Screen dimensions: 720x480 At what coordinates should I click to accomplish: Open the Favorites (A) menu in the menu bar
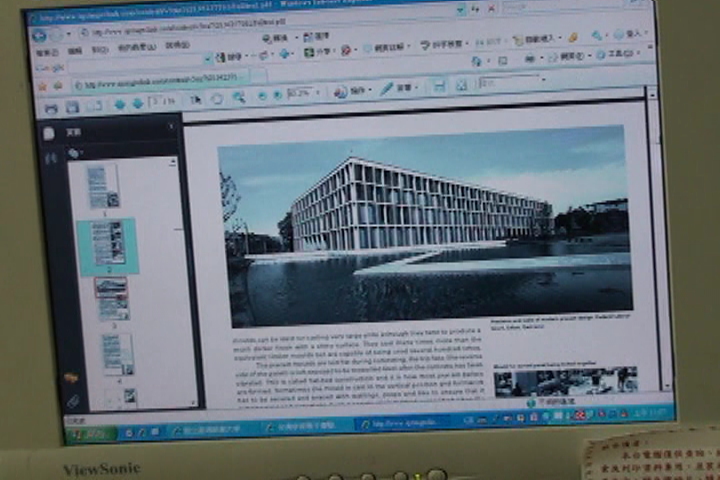click(x=136, y=47)
